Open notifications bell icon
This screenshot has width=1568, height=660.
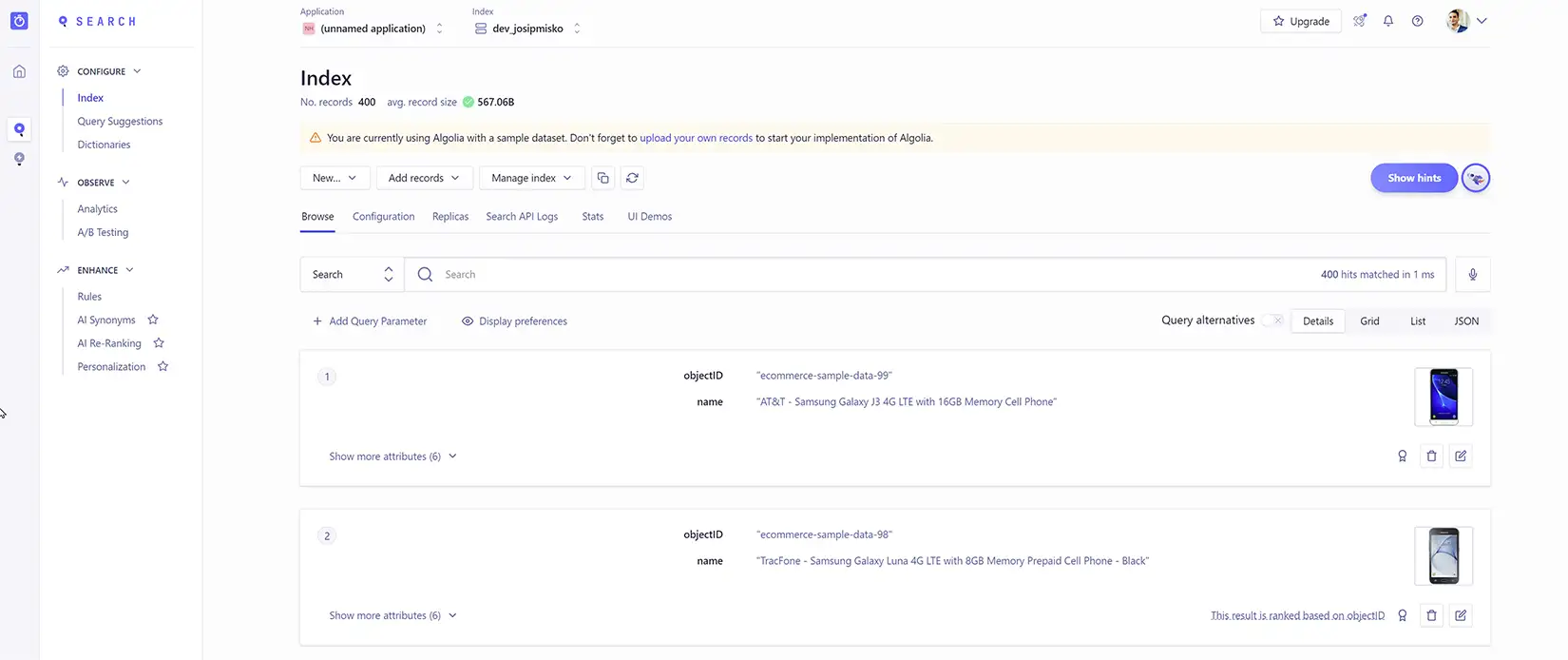[x=1388, y=21]
